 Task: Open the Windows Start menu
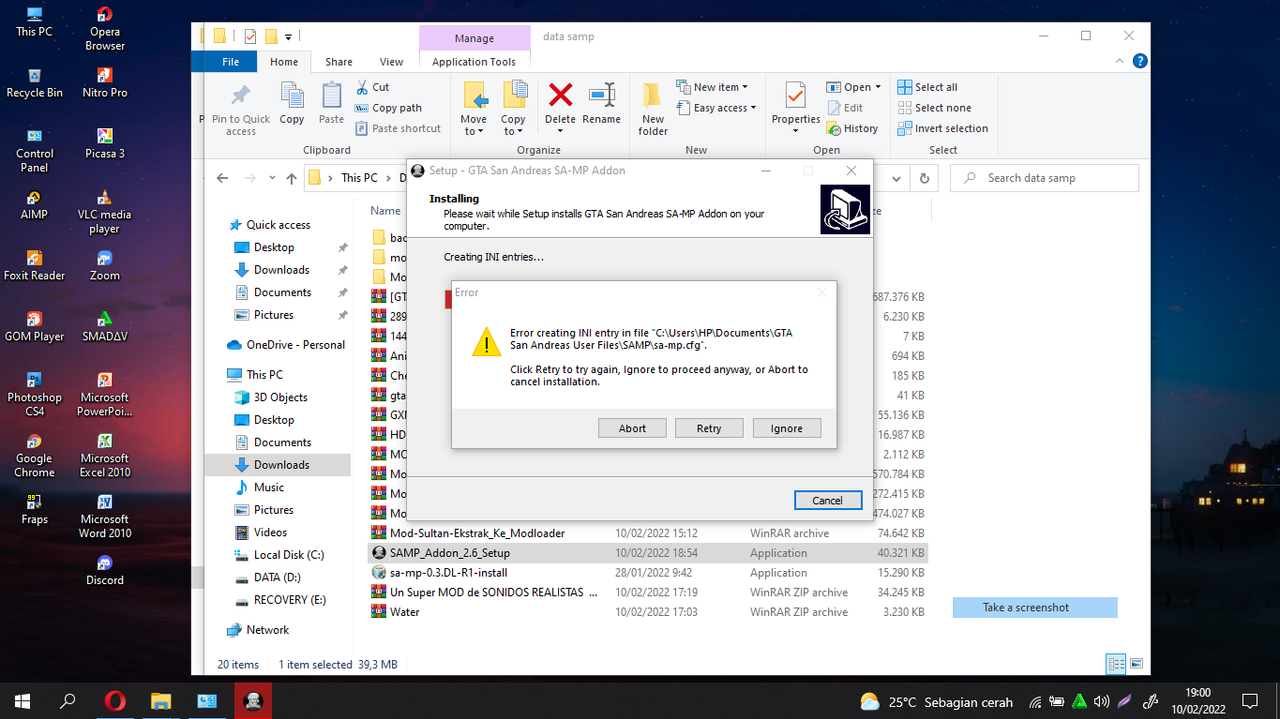click(22, 701)
